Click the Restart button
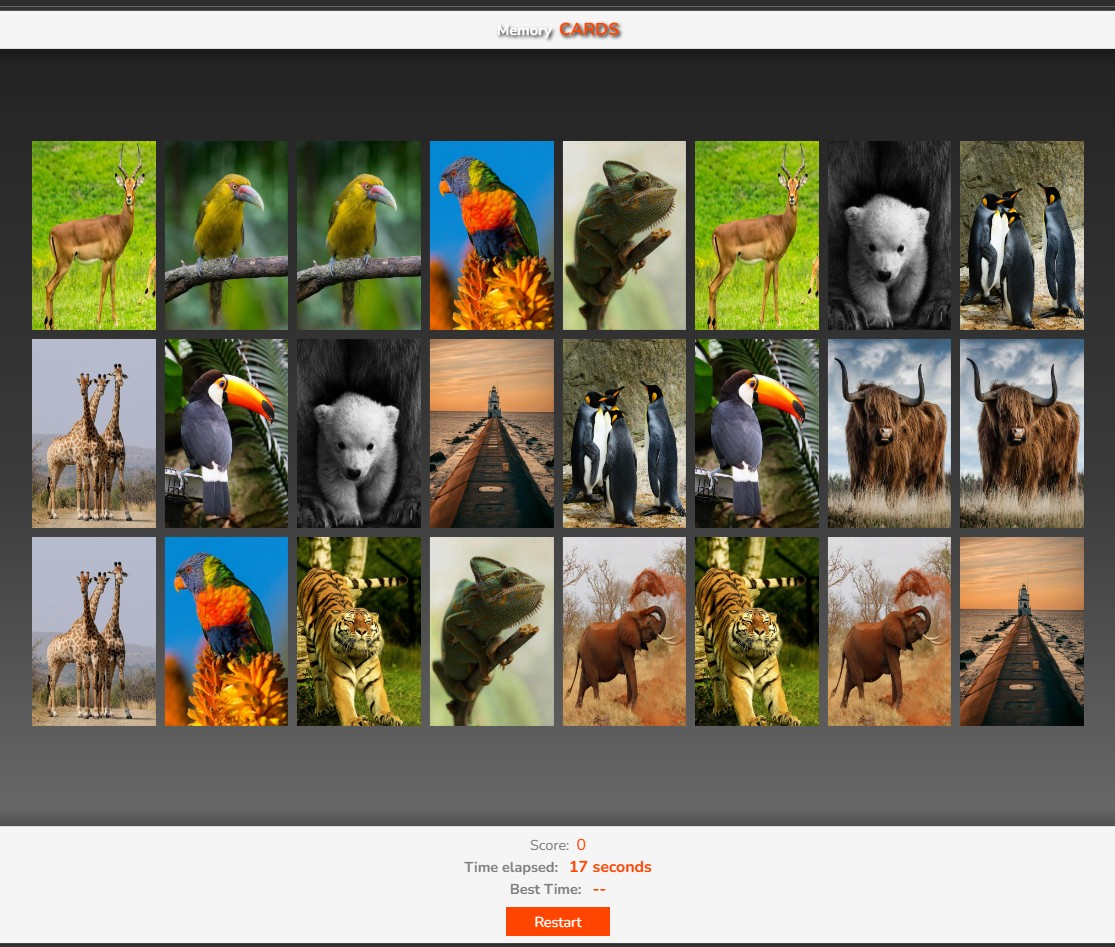Viewport: 1115px width, 947px height. pos(557,921)
